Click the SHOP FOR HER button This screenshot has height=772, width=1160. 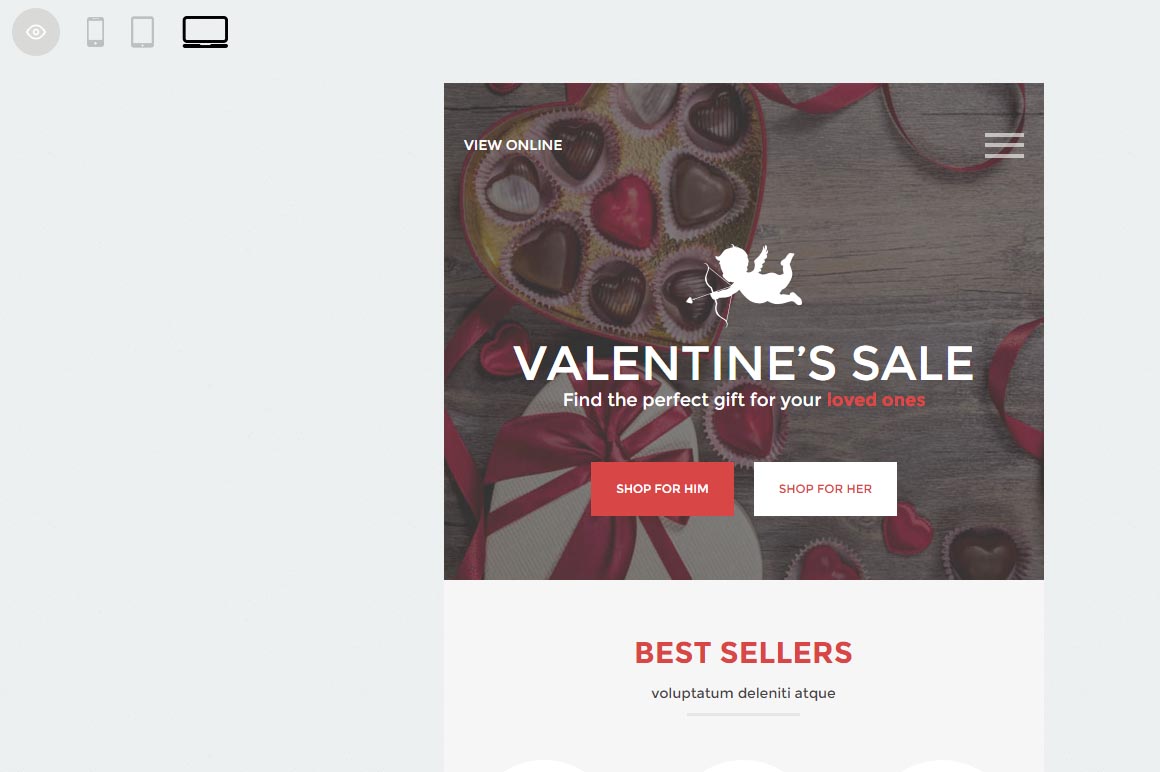click(825, 489)
